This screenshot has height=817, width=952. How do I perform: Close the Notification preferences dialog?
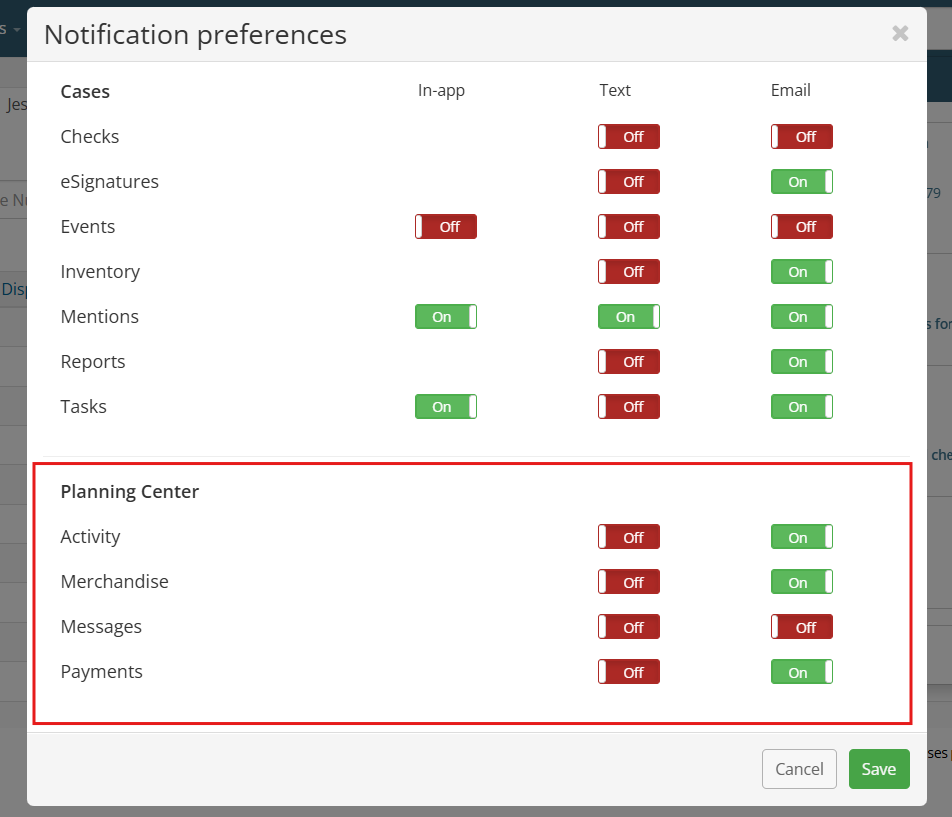coord(900,33)
